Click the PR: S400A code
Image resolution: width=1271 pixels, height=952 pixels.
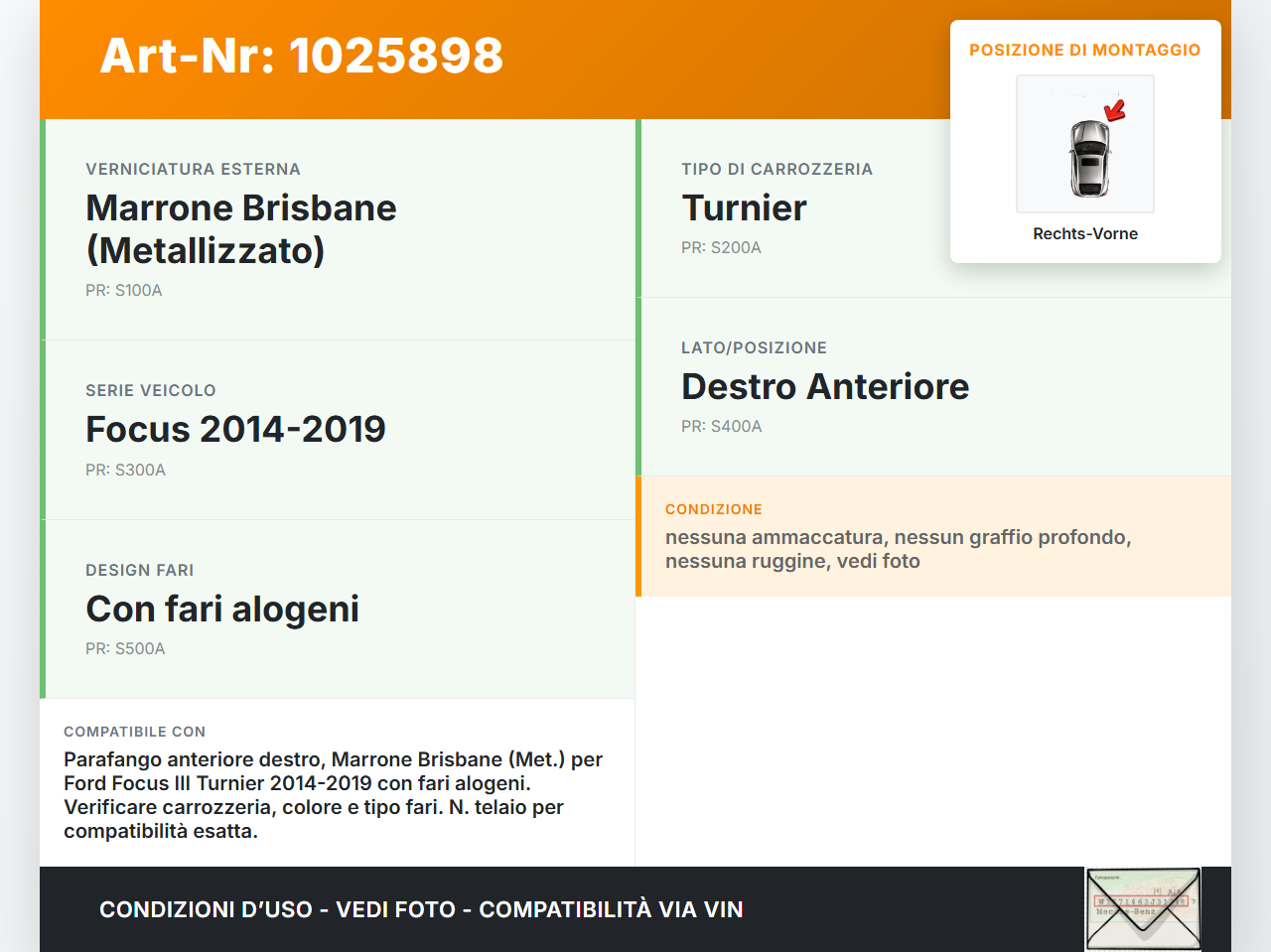tap(722, 426)
